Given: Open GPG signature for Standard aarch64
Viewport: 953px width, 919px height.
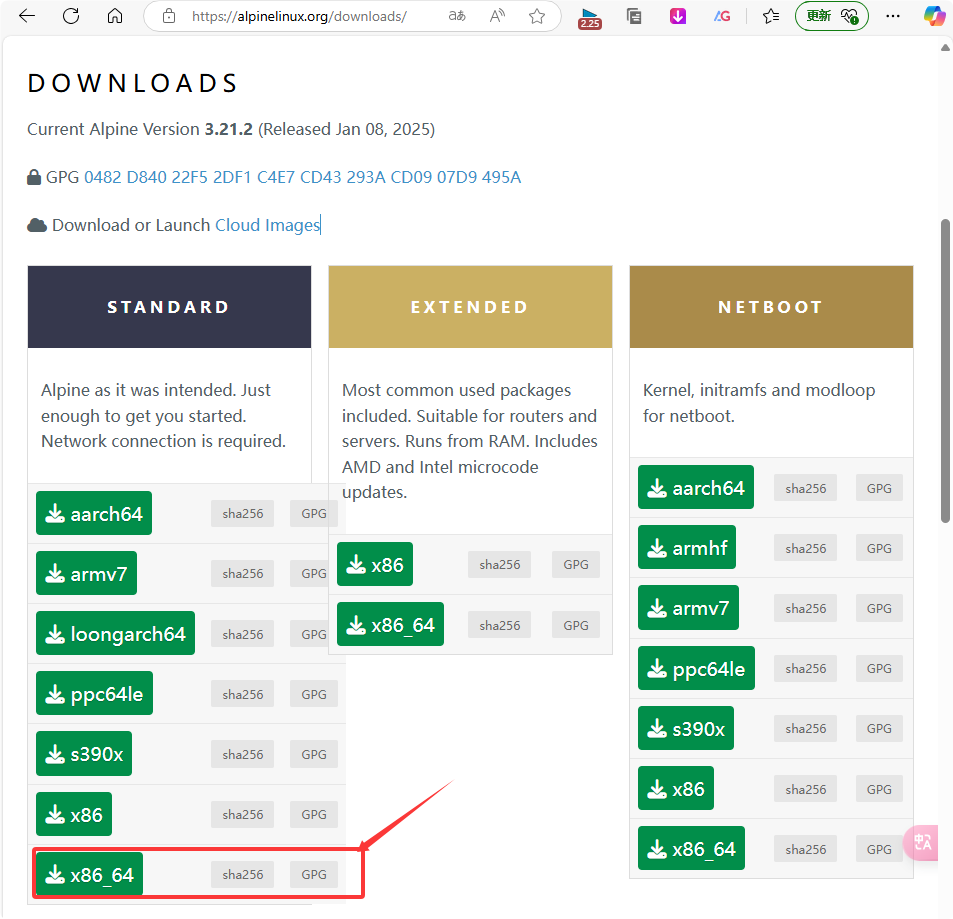Looking at the screenshot, I should tap(314, 514).
